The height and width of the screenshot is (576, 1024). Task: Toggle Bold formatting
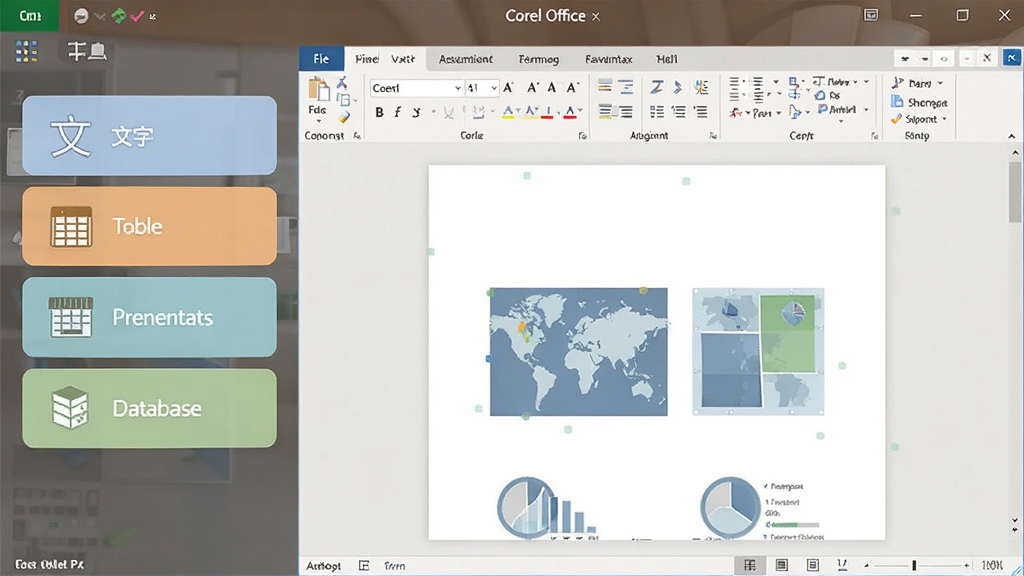click(379, 112)
